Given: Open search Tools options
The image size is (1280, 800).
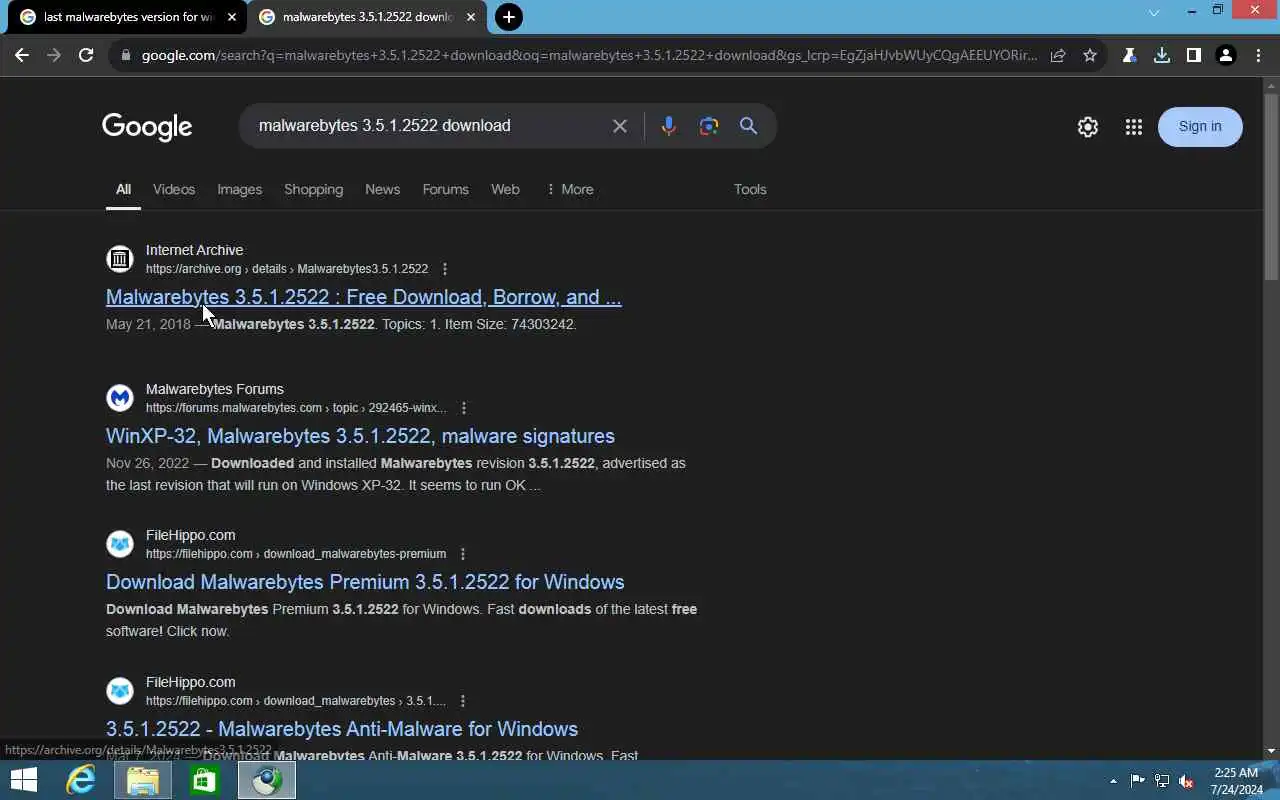Looking at the screenshot, I should 750,189.
